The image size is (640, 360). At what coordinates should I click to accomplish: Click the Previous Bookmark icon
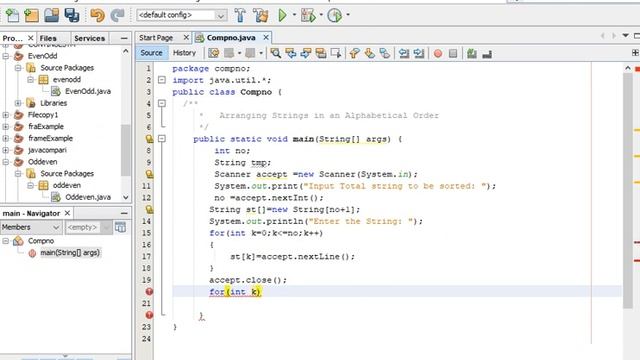354,53
